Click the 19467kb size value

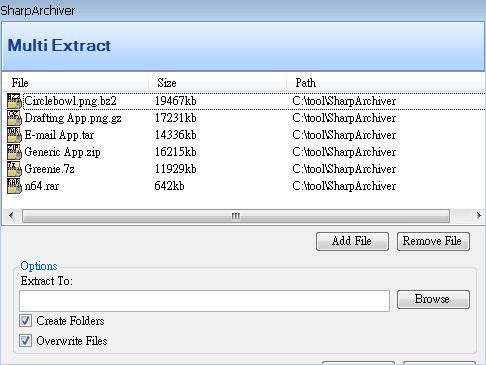175,101
